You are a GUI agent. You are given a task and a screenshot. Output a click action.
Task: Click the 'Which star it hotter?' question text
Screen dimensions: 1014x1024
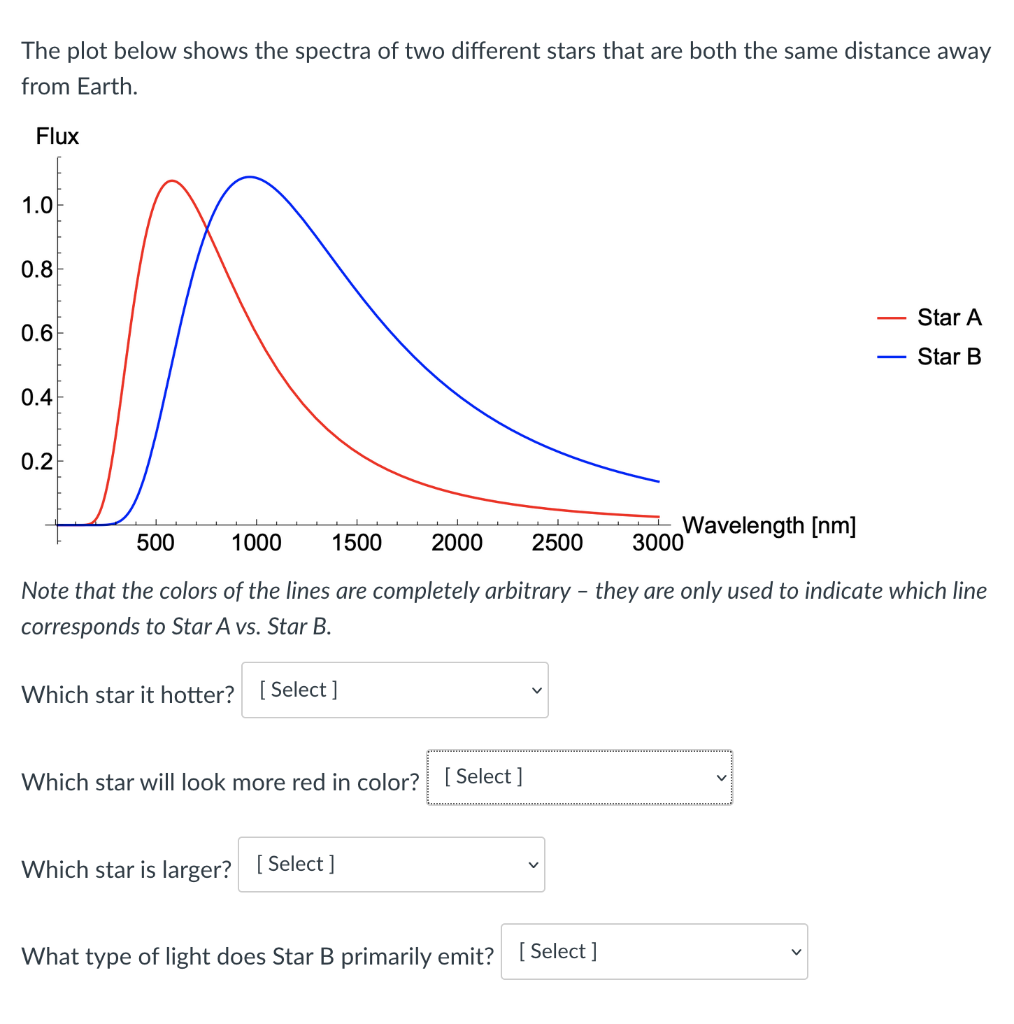(126, 694)
